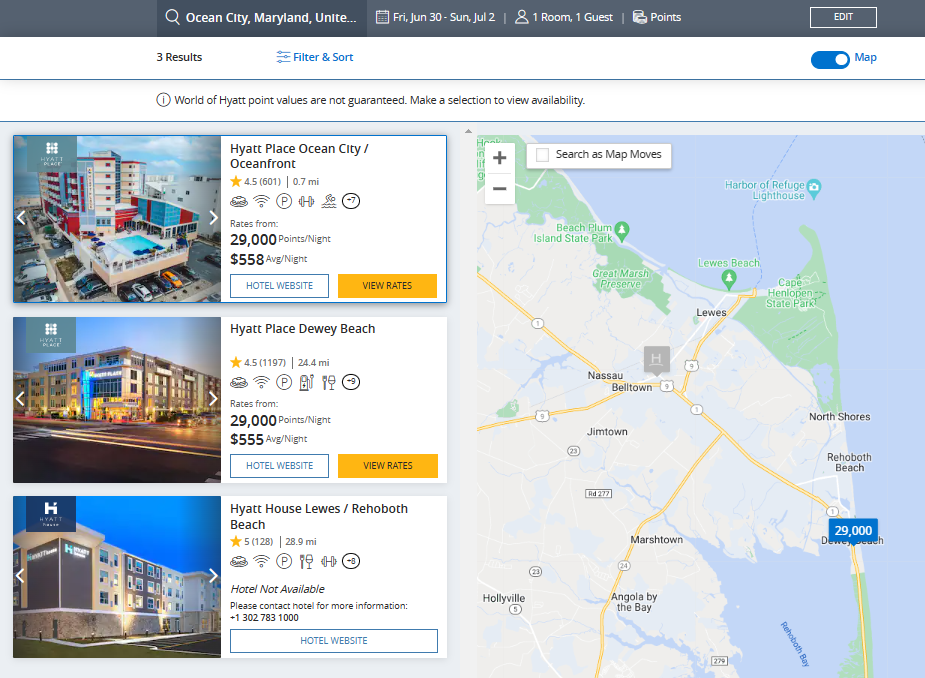925x678 pixels.
Task: Click the restaurant icon for Hyatt Place Dewey Beach
Action: pyautogui.click(x=329, y=382)
